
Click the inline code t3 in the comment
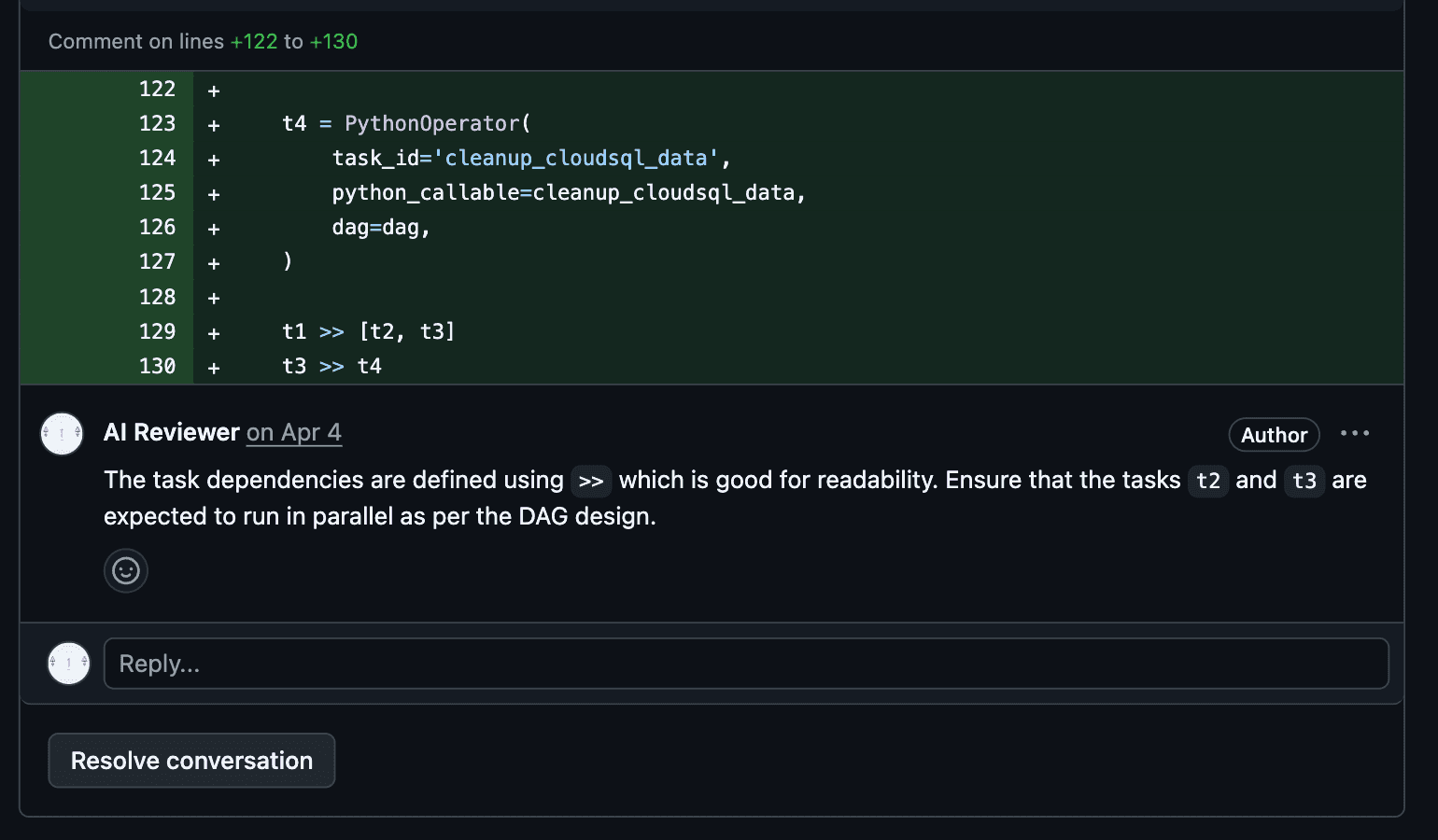1304,482
